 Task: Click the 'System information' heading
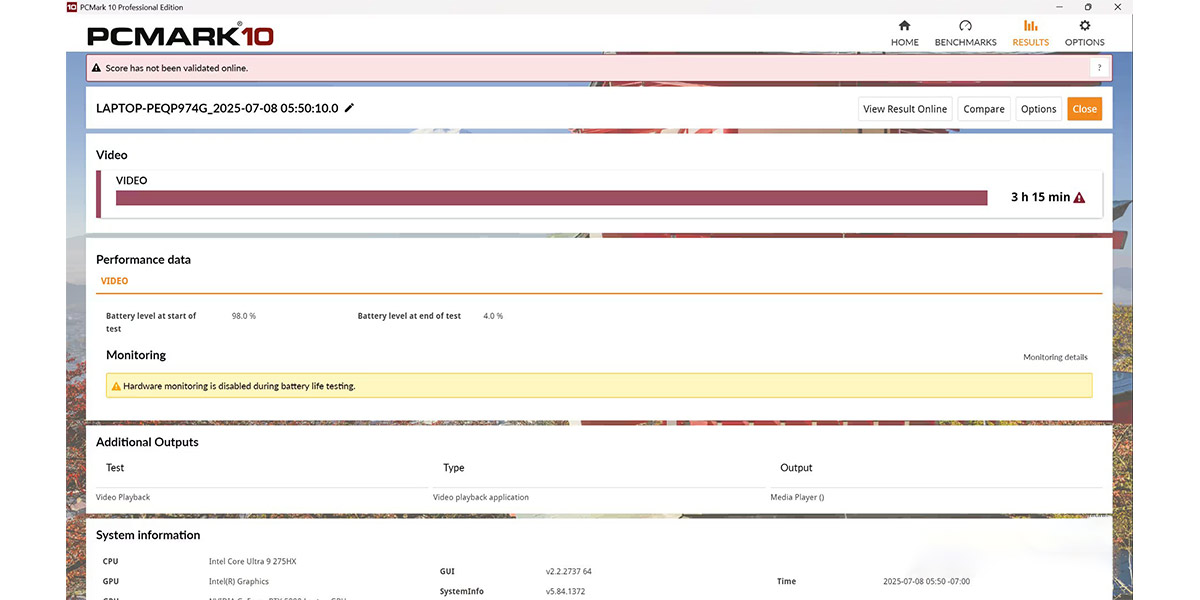tap(148, 535)
